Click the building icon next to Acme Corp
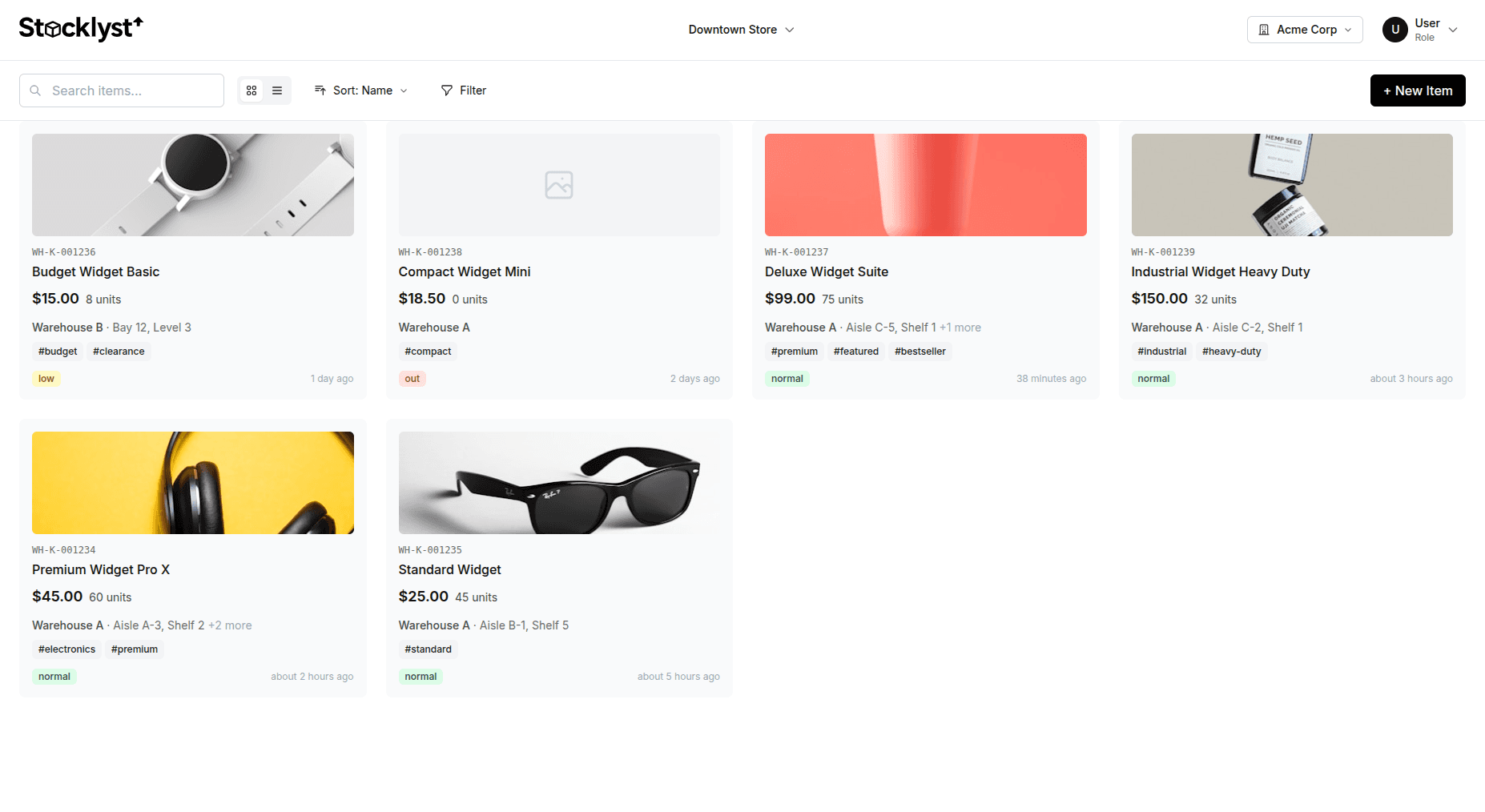 (1264, 29)
